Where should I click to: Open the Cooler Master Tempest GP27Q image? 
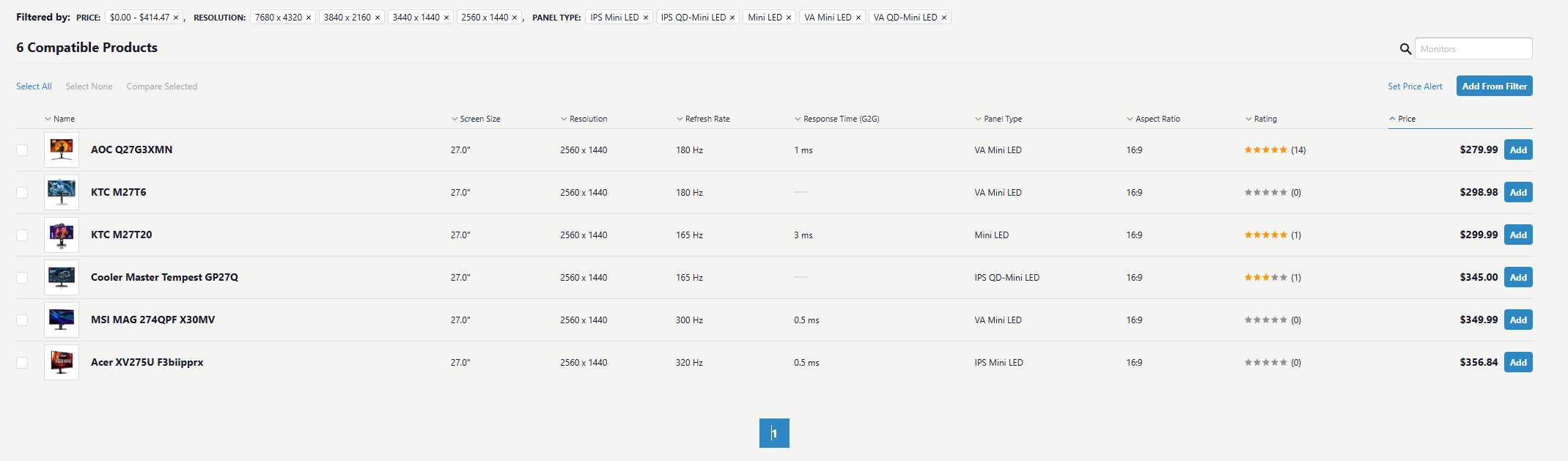click(x=62, y=277)
